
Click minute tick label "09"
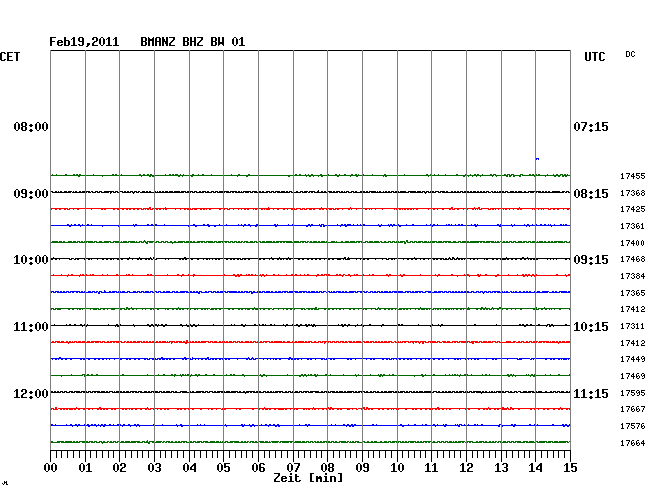coord(362,468)
